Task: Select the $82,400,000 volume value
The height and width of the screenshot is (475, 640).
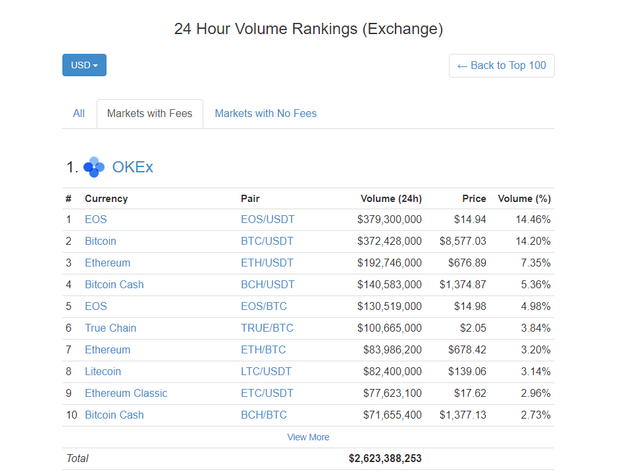Action: pyautogui.click(x=393, y=371)
